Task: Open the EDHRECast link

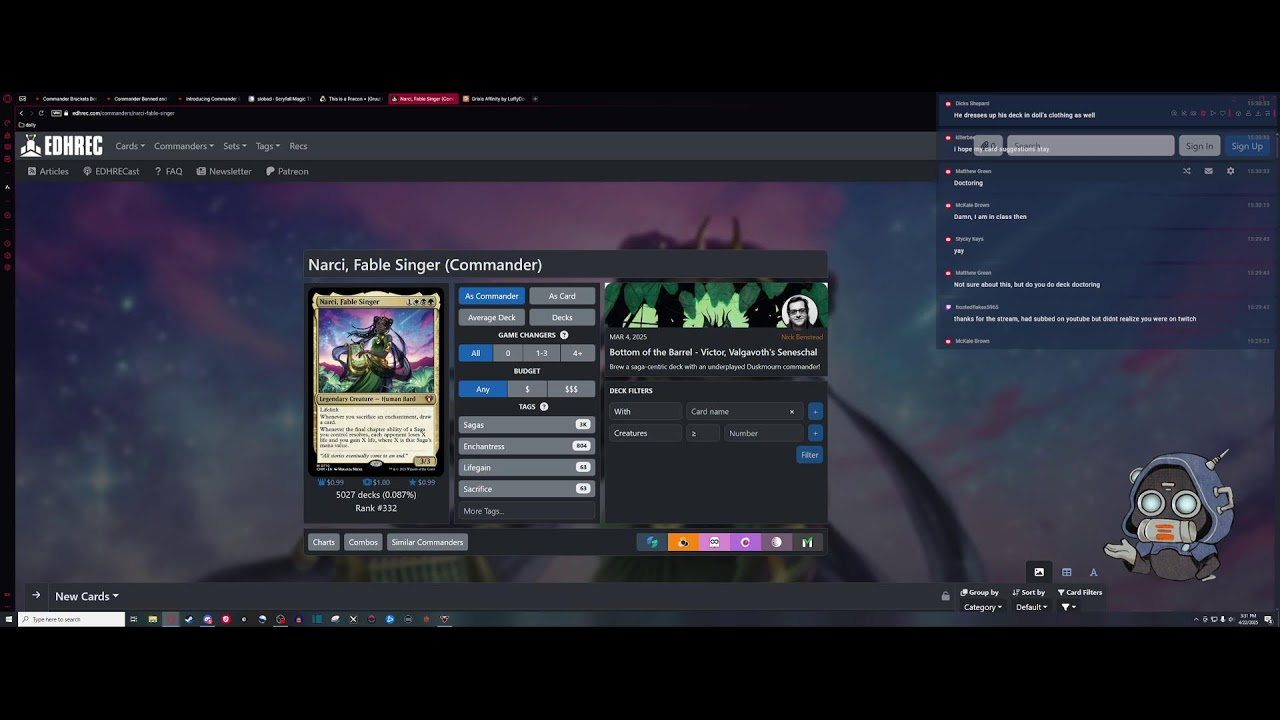Action: 111,171
